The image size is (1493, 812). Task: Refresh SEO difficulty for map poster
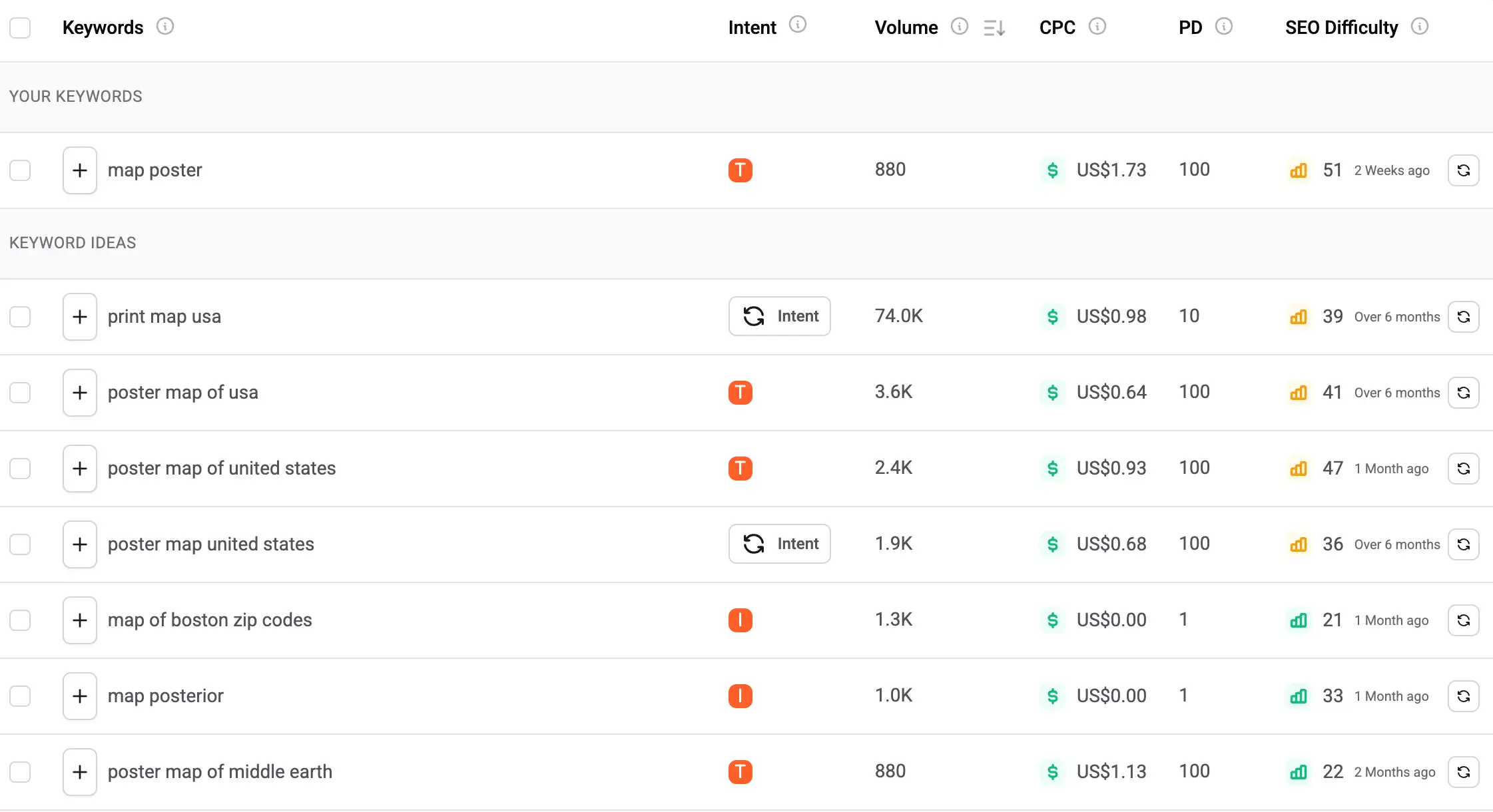1463,170
